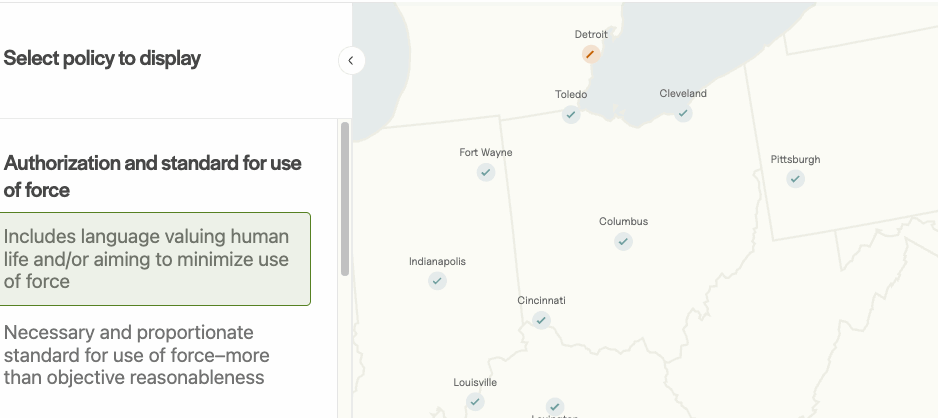The width and height of the screenshot is (938, 418).
Task: Click the policy list scrollbar
Action: click(x=345, y=198)
